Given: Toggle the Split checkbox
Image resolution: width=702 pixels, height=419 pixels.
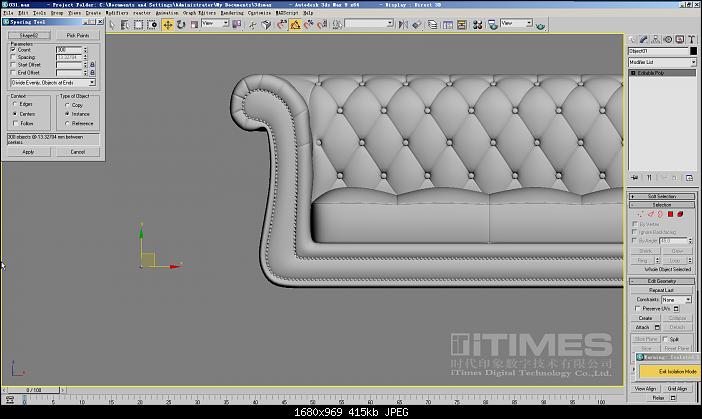Looking at the screenshot, I should pyautogui.click(x=665, y=339).
